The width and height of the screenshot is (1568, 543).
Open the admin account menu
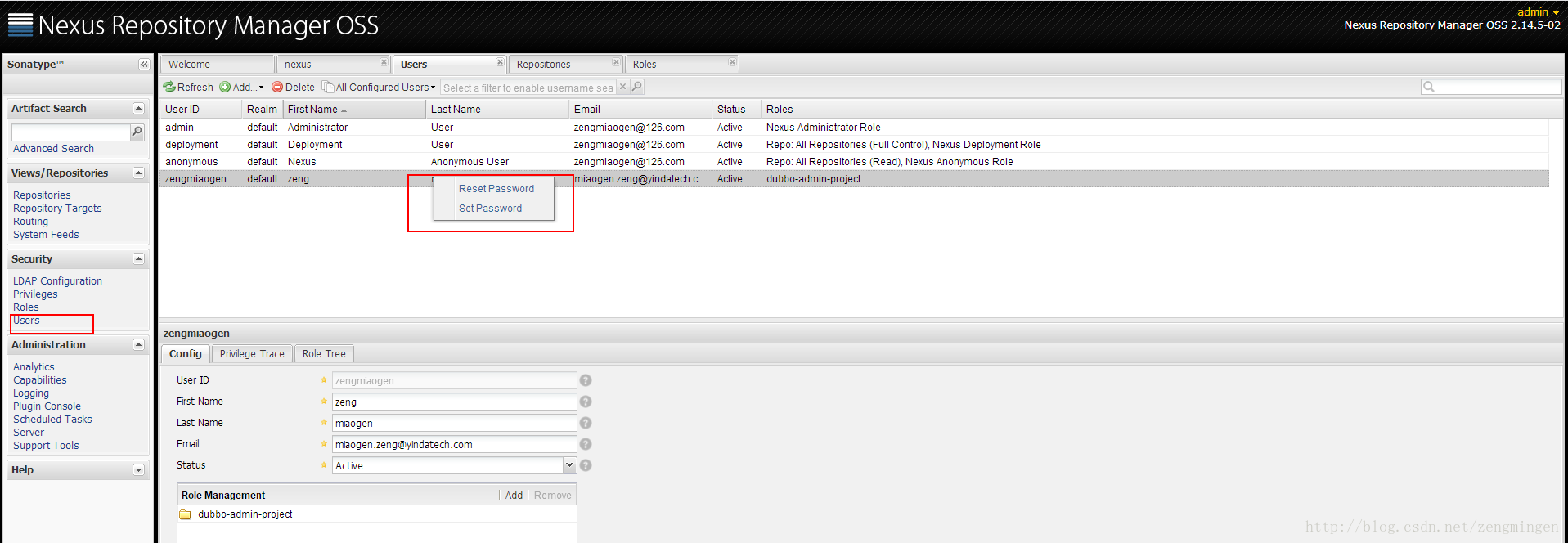point(1538,11)
